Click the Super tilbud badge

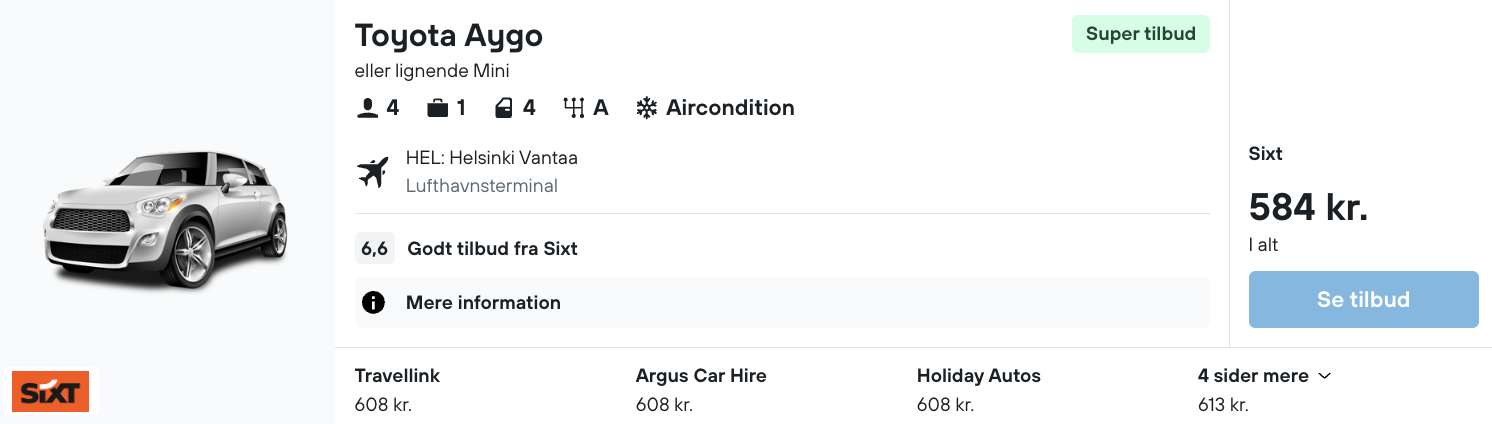1140,34
